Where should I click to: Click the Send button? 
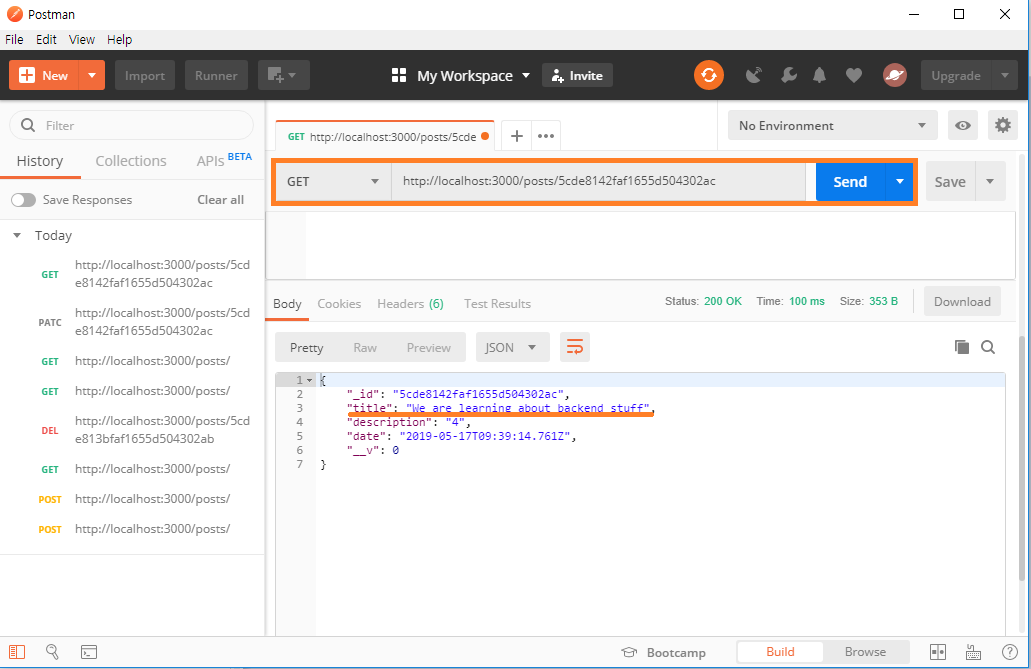[850, 182]
